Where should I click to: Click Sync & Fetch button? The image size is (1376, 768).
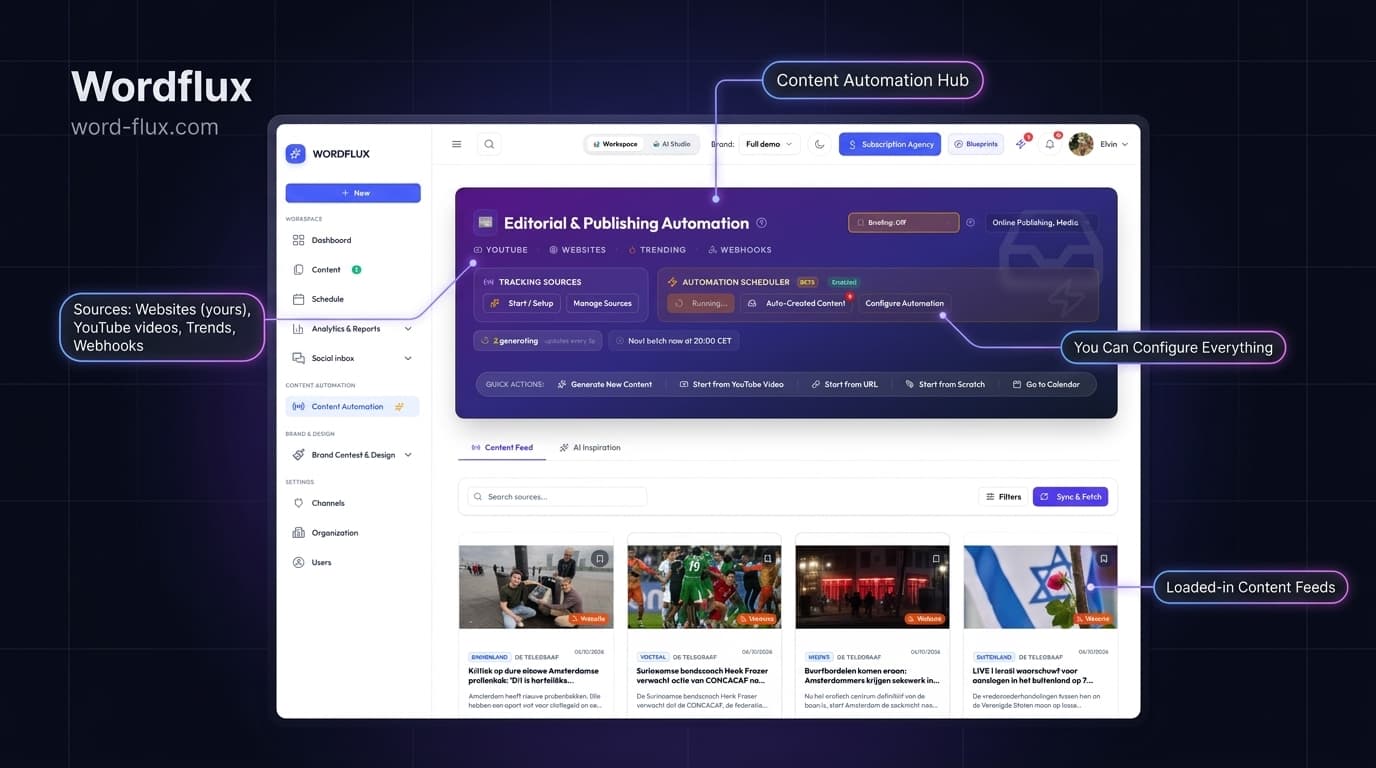click(1070, 497)
